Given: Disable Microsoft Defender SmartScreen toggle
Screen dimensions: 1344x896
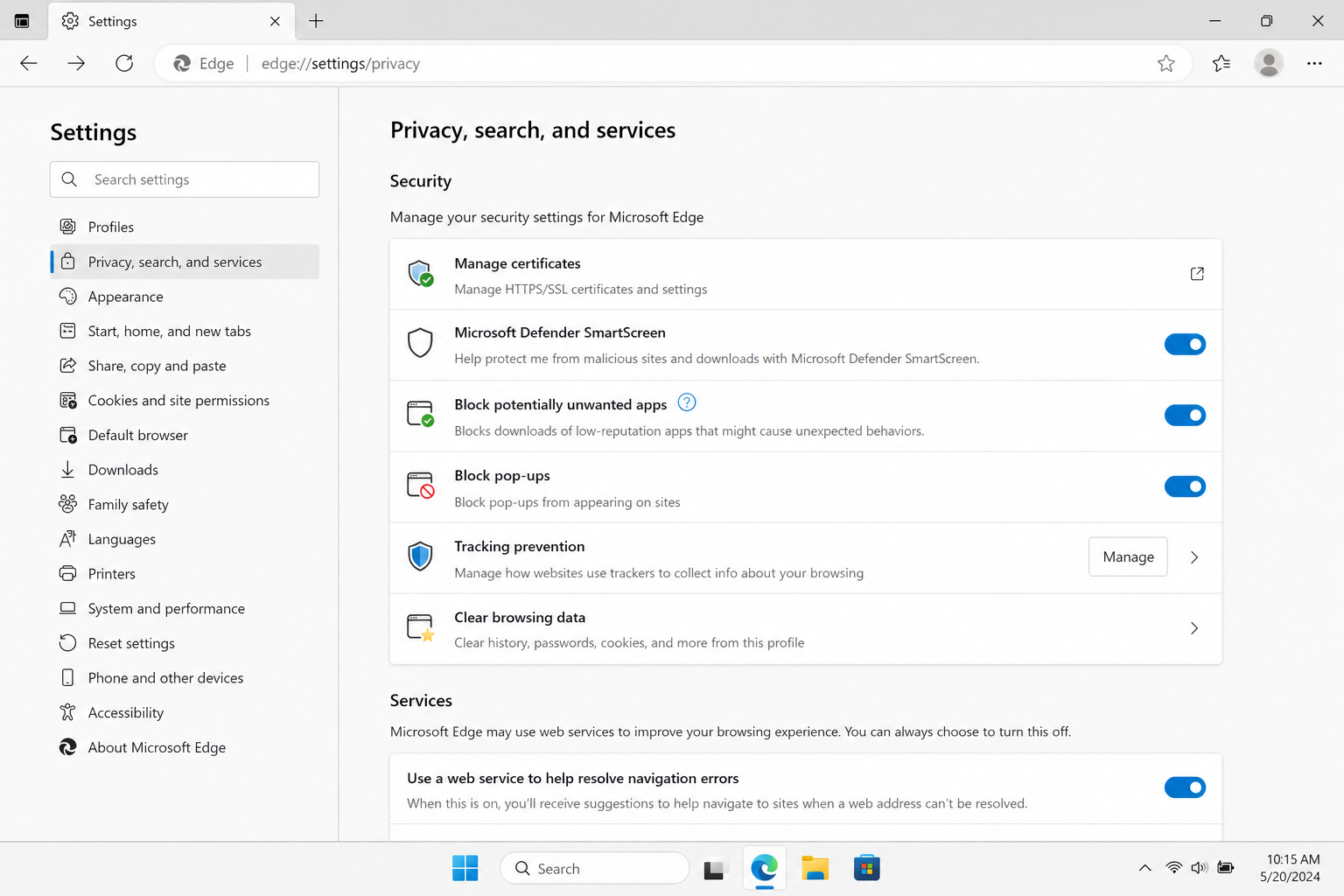Looking at the screenshot, I should (1185, 345).
